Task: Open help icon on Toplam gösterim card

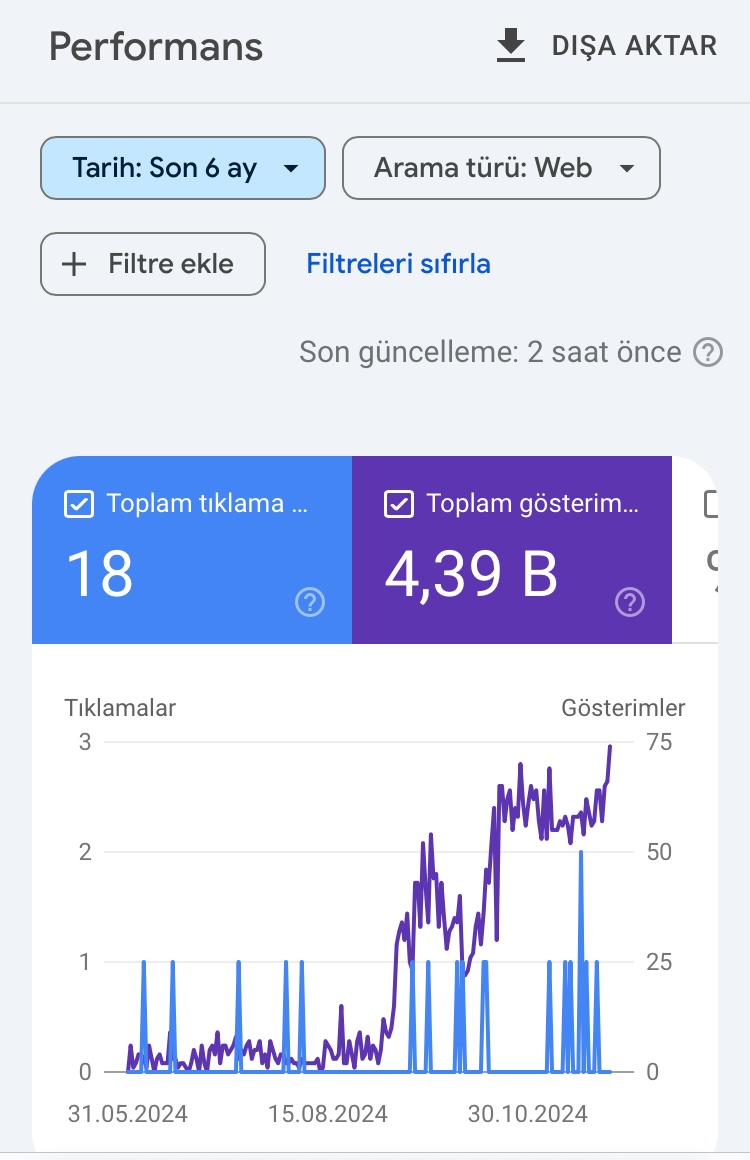Action: 629,602
